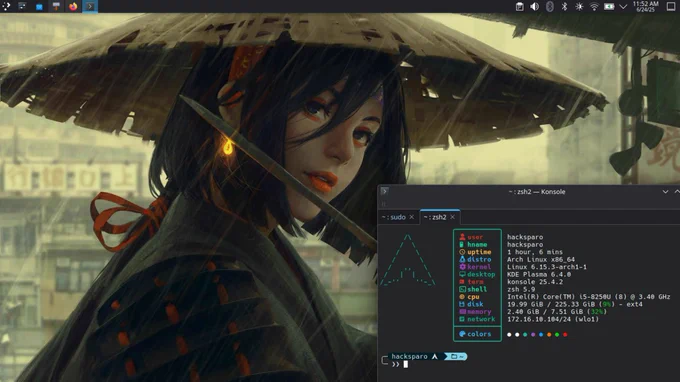680x382 pixels.
Task: Open the clock showing 11:52 AM
Action: coord(645,6)
